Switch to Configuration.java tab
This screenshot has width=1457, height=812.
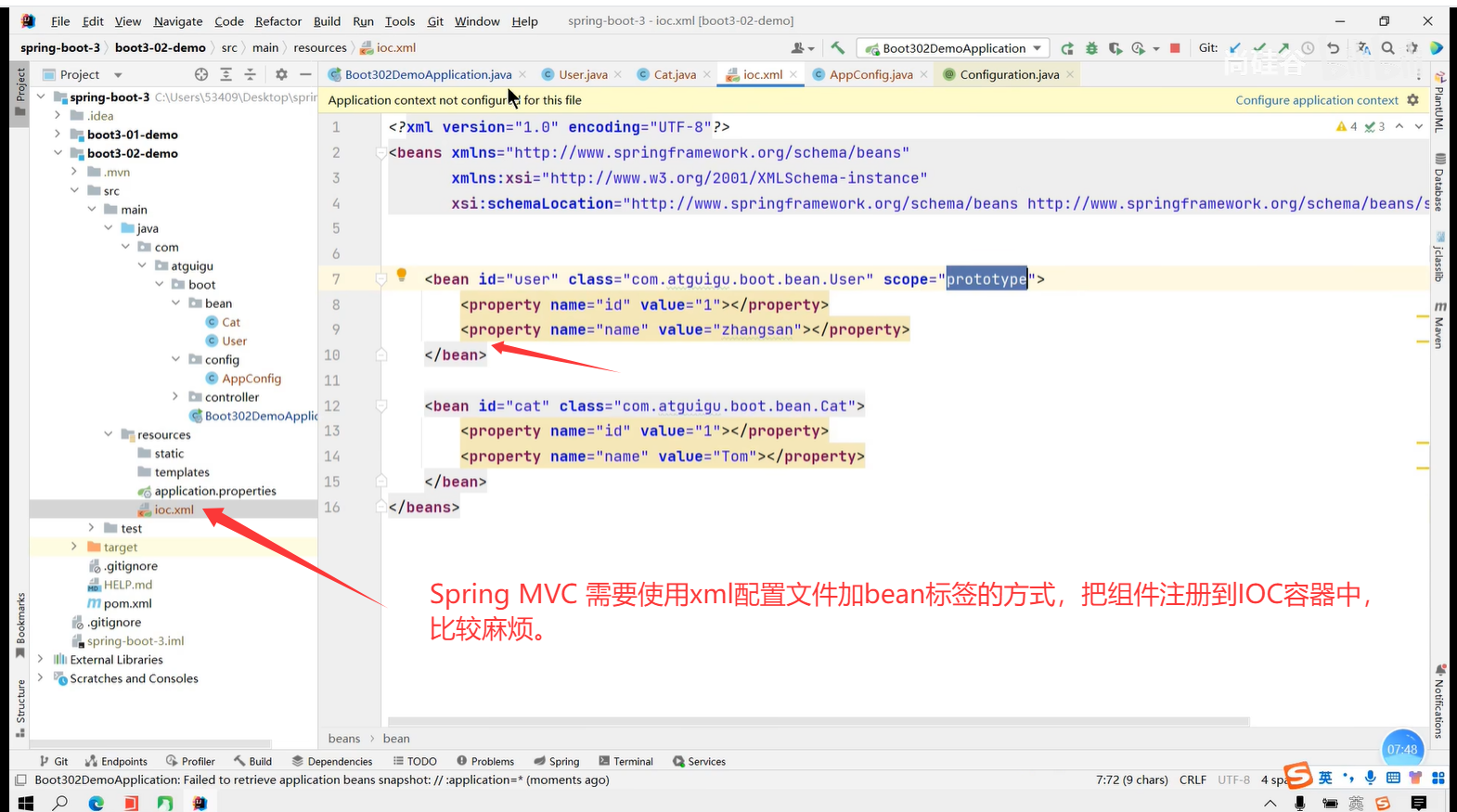(1009, 74)
